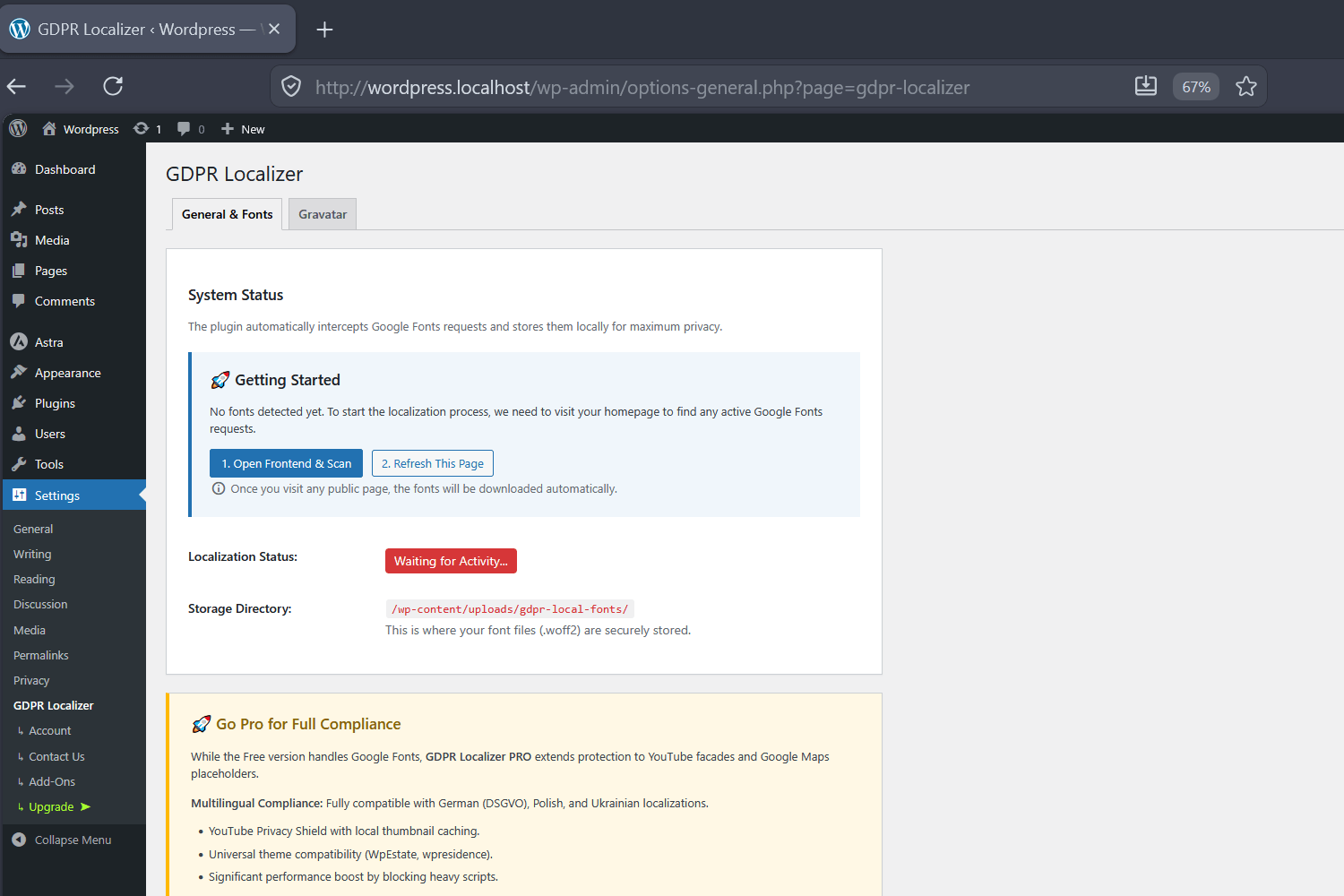Click the WordPress logo in admin bar
The width and height of the screenshot is (1344, 896).
point(18,128)
